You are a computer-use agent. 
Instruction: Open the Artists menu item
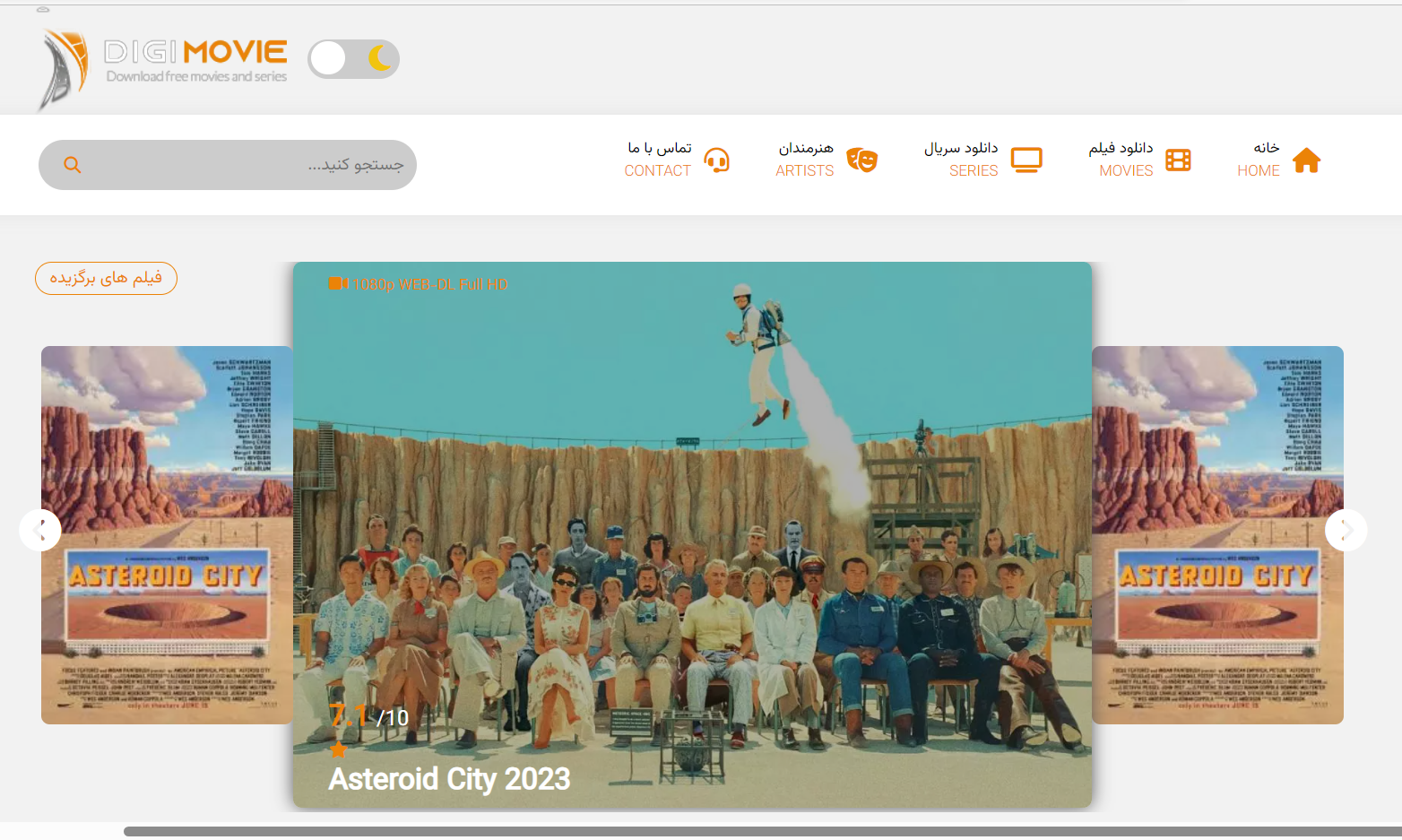click(x=826, y=160)
